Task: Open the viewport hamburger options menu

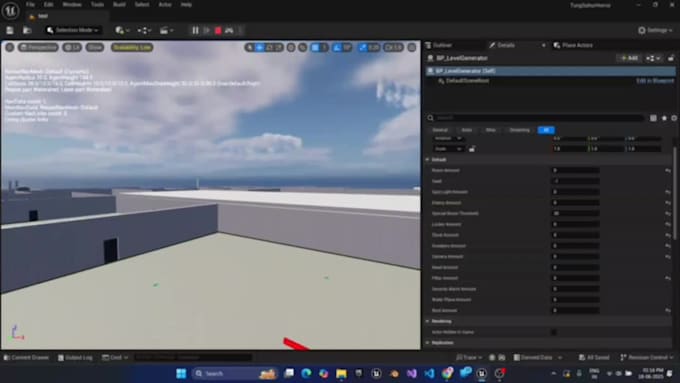Action: [9, 47]
